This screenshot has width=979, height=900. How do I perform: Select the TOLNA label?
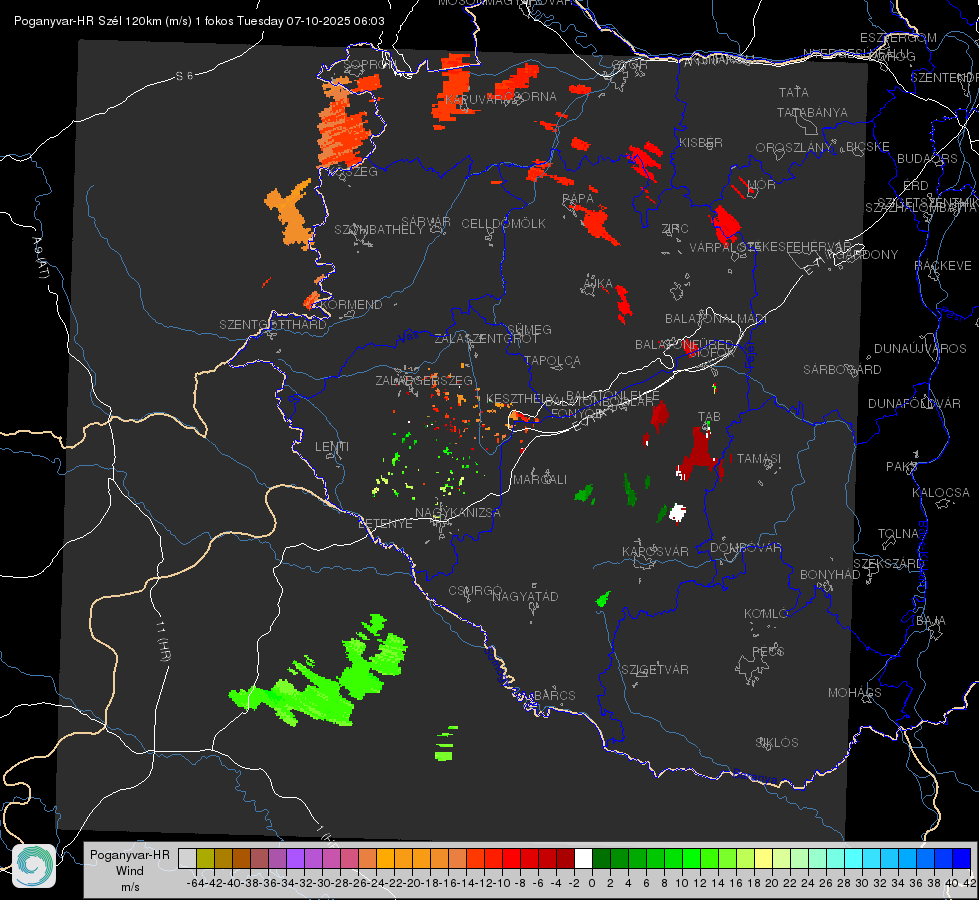click(x=898, y=534)
